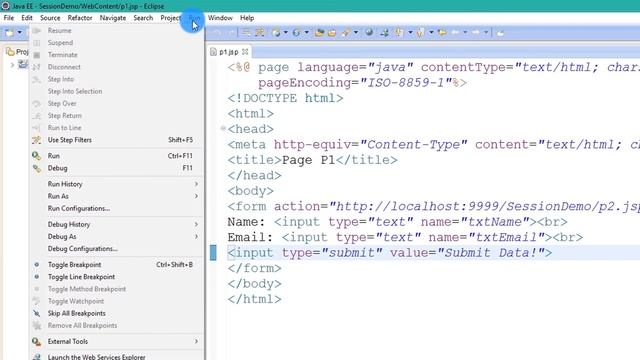Open the Search menu
The height and width of the screenshot is (360, 640).
143,18
